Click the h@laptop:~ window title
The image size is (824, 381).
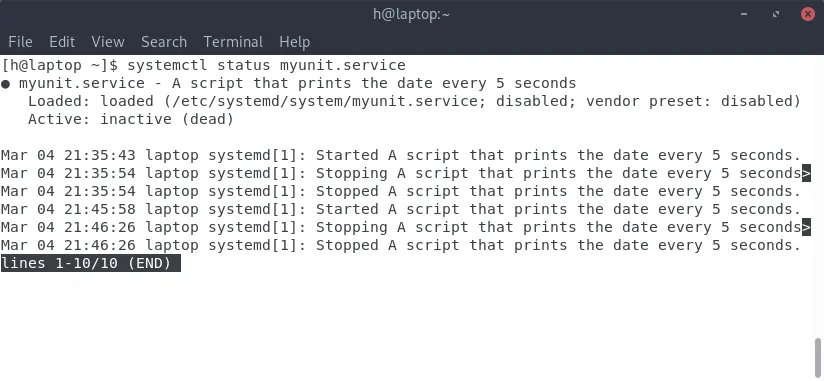pos(411,14)
